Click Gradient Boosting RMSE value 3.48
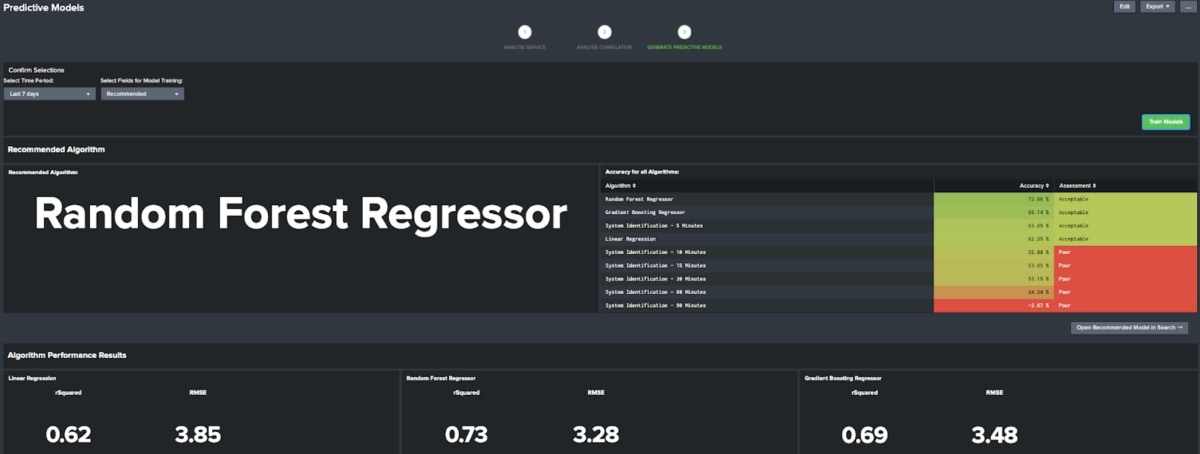The image size is (1200, 454). pyautogui.click(x=995, y=435)
